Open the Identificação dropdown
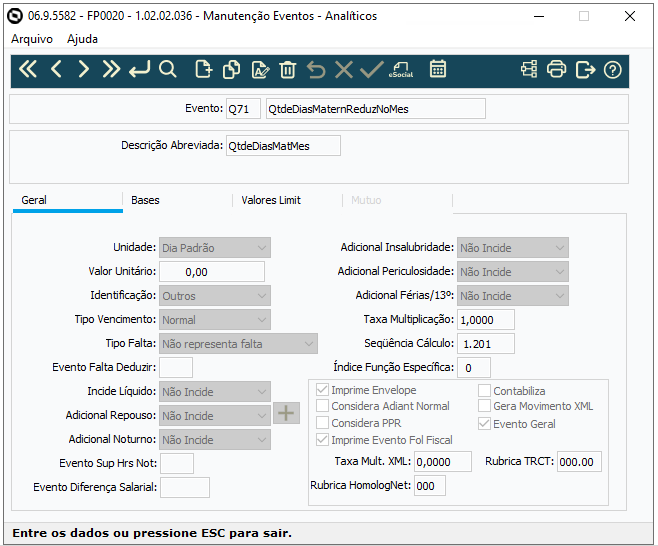The image size is (658, 546). (214, 295)
